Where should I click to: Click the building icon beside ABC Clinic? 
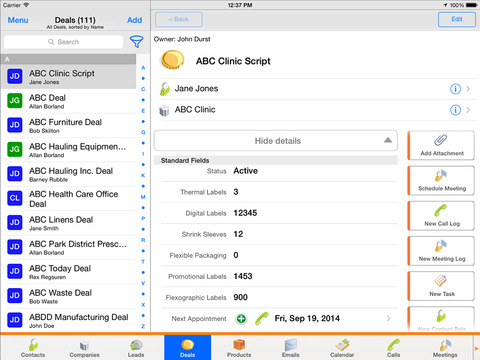click(164, 110)
